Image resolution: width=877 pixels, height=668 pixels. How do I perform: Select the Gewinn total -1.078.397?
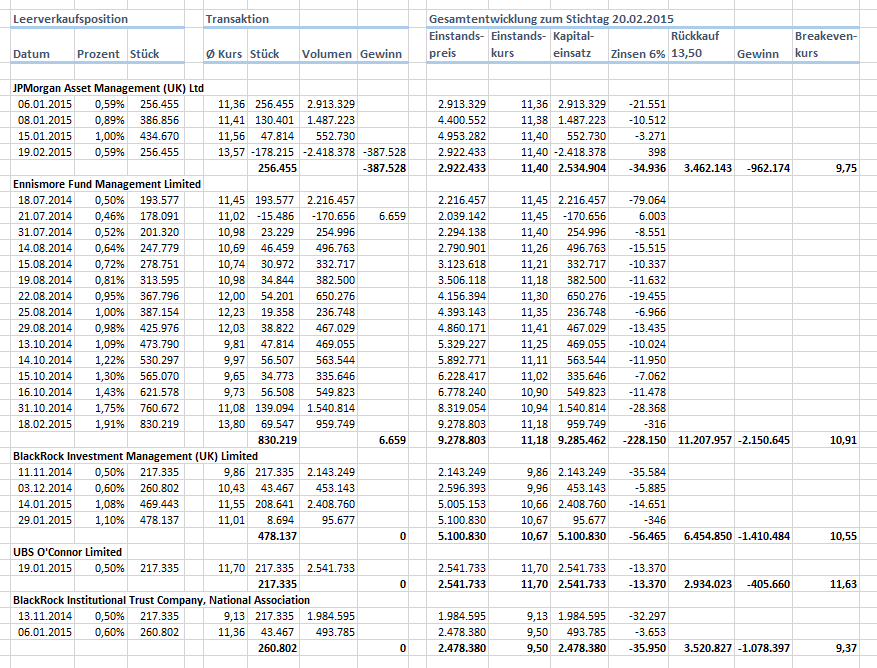click(764, 648)
